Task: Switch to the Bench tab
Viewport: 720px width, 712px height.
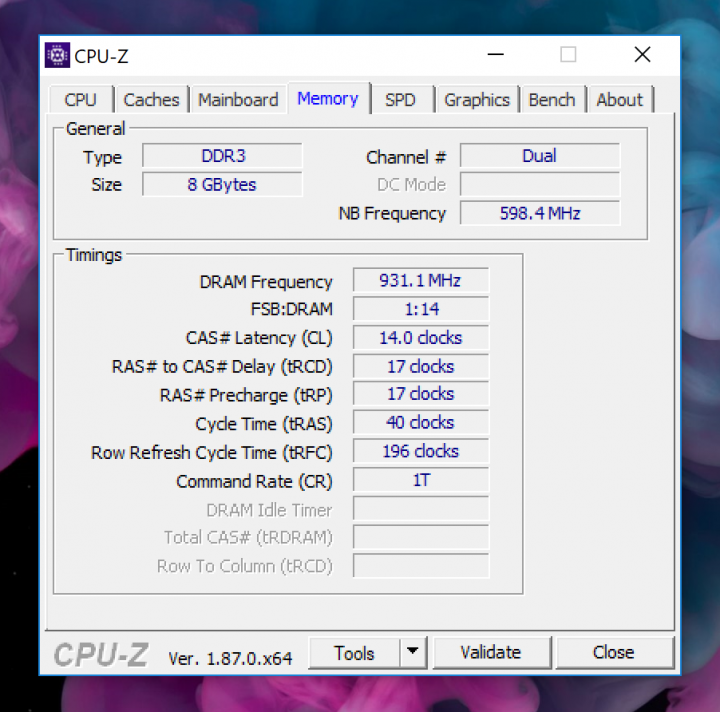Action: click(552, 100)
